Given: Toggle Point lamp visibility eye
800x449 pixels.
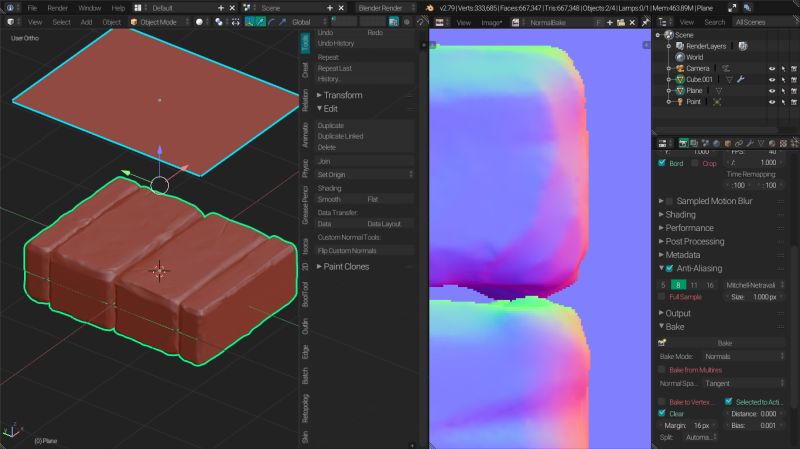Looking at the screenshot, I should (x=772, y=102).
